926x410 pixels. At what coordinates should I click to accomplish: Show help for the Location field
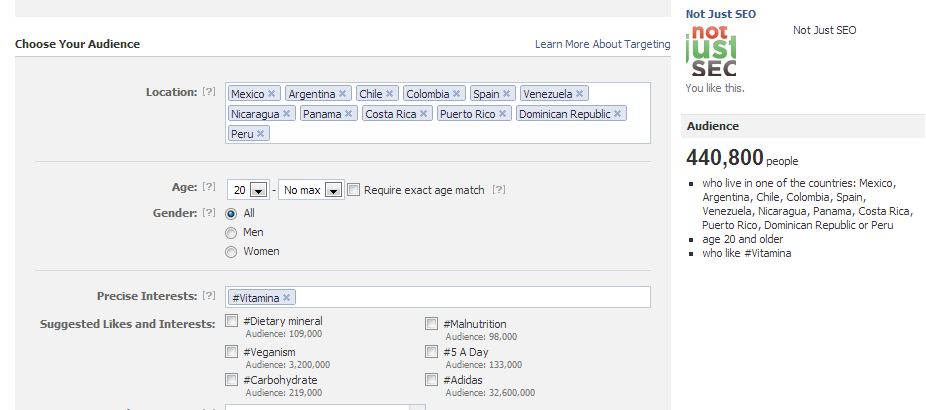point(209,92)
